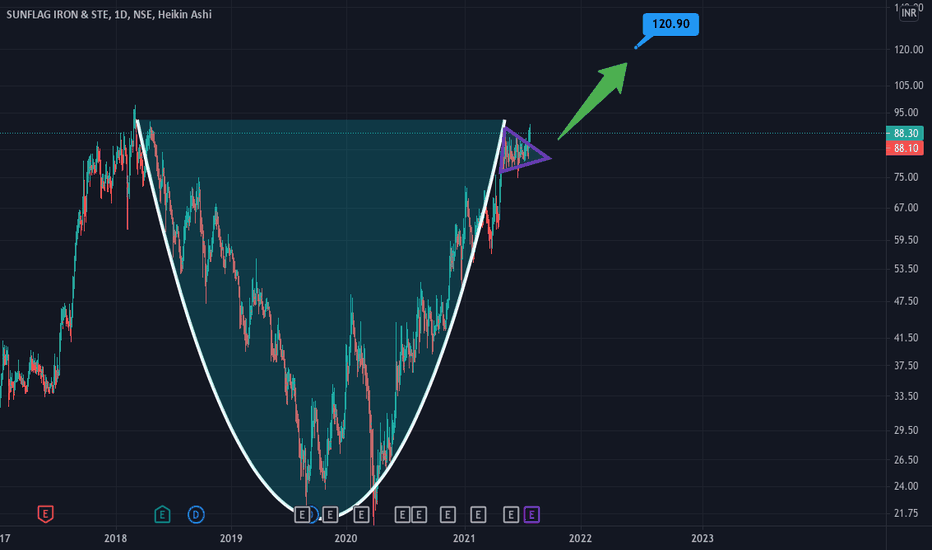Click the 2020 time axis label

346,539
